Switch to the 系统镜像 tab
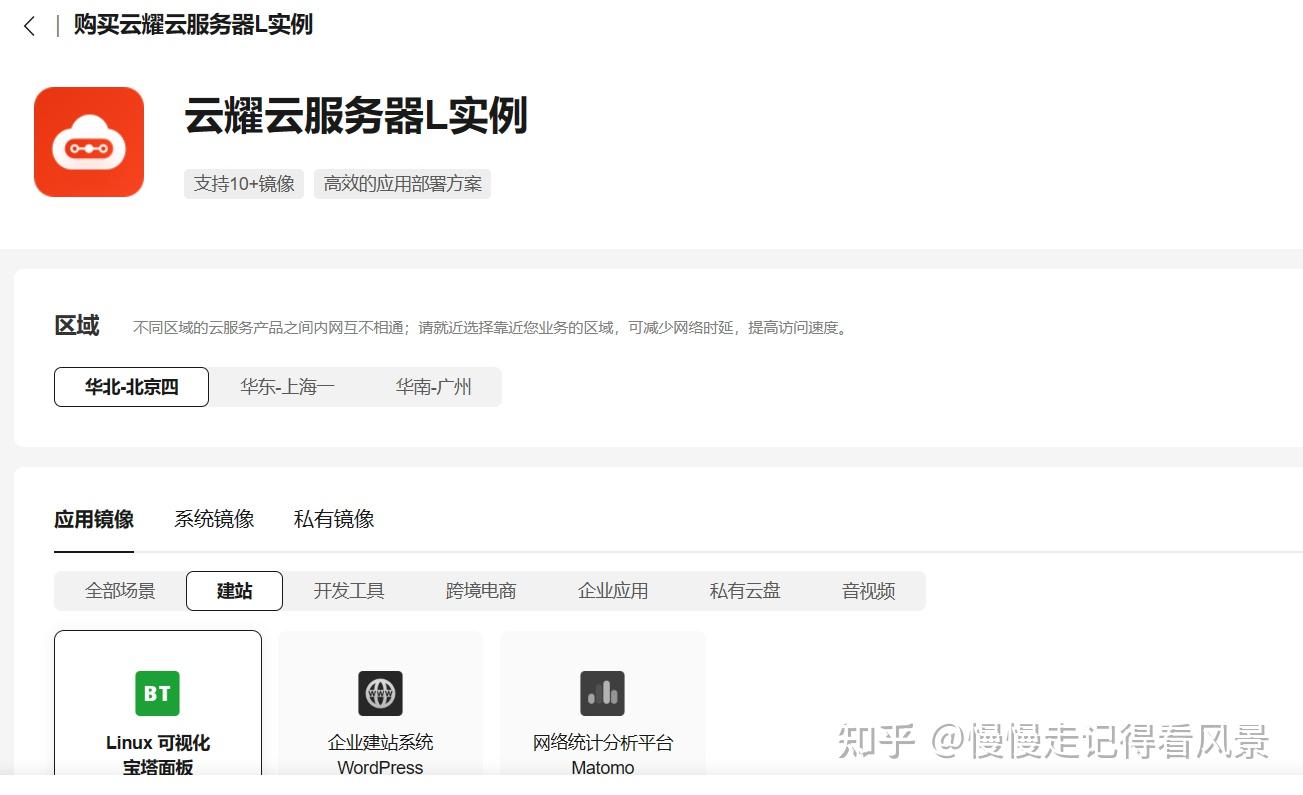Screen dimensions: 1303x795 pos(213,518)
